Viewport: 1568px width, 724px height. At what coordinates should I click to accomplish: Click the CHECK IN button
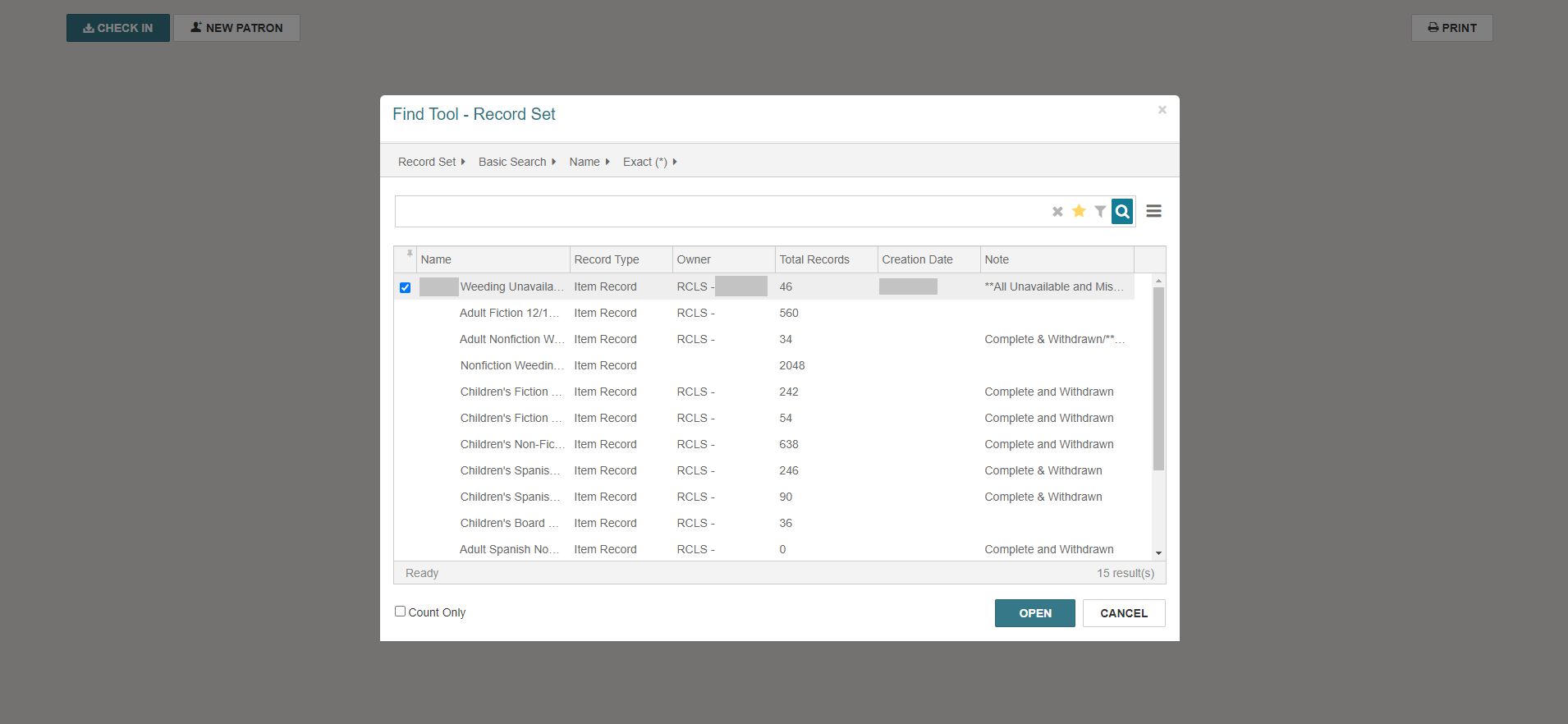click(118, 28)
